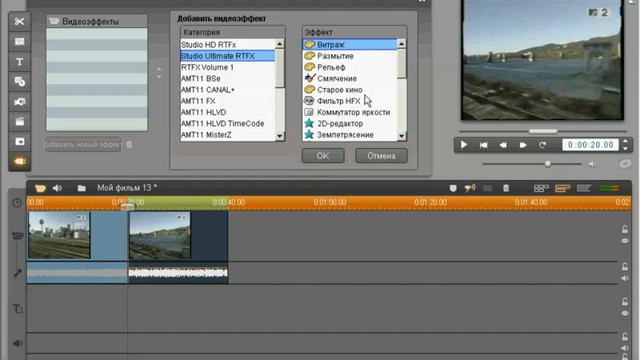Click the preview scrubber handle
The width and height of the screenshot is (640, 360).
coord(543,131)
